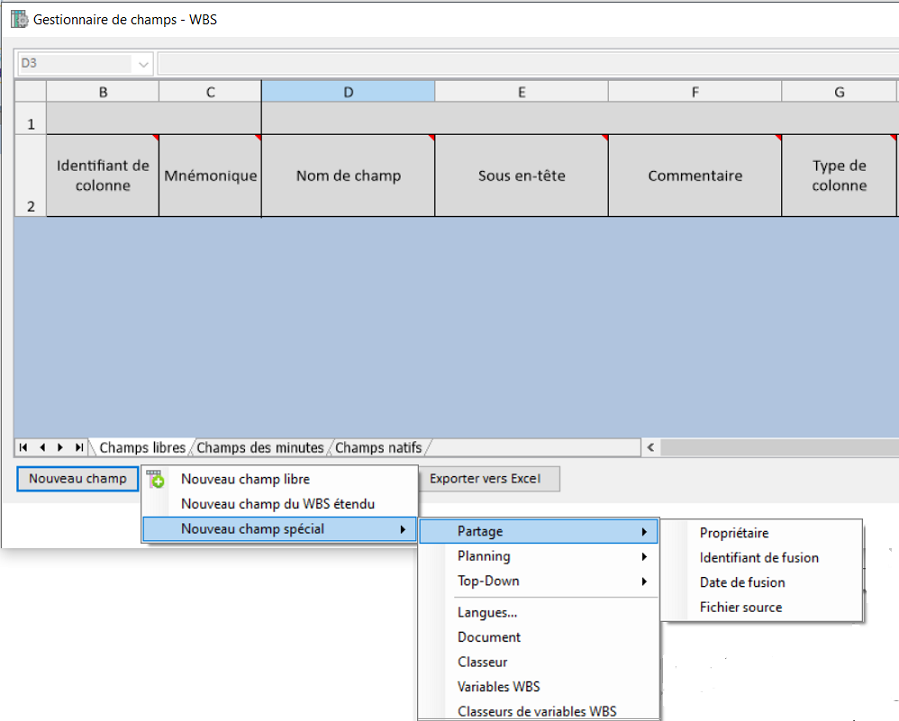Choose Identifiant de fusion option

pyautogui.click(x=759, y=558)
